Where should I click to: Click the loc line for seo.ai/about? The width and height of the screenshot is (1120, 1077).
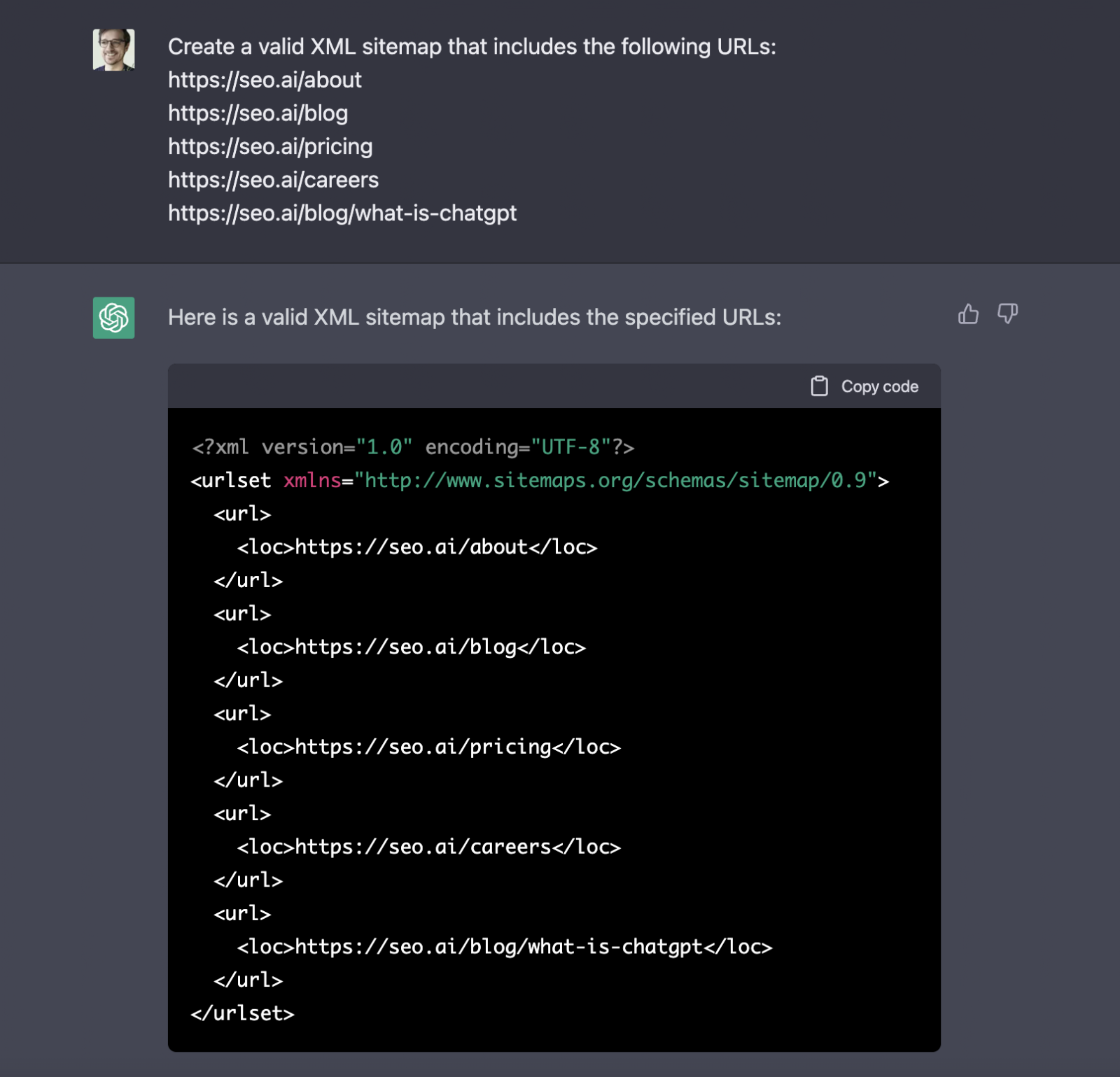point(417,547)
